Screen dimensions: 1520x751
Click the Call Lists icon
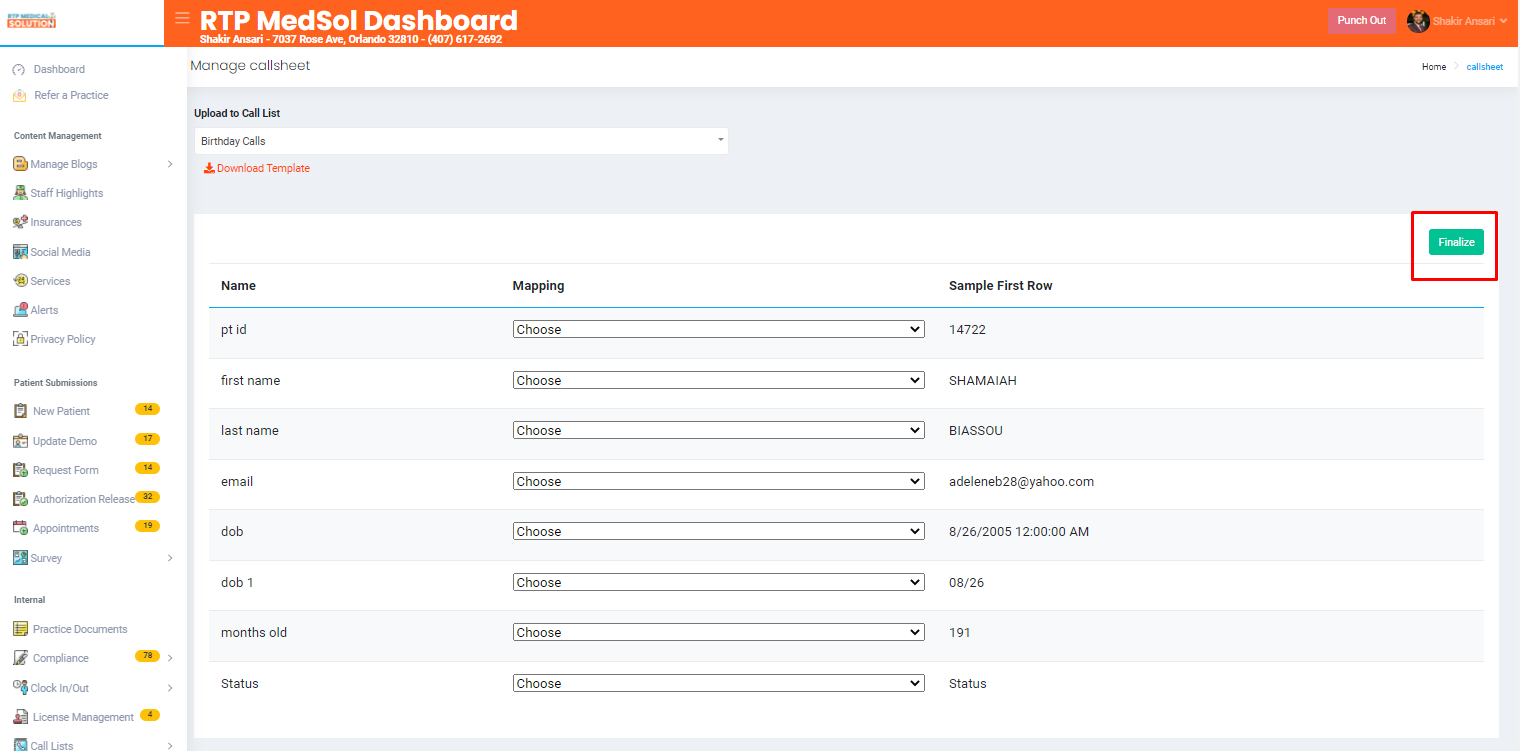click(20, 745)
